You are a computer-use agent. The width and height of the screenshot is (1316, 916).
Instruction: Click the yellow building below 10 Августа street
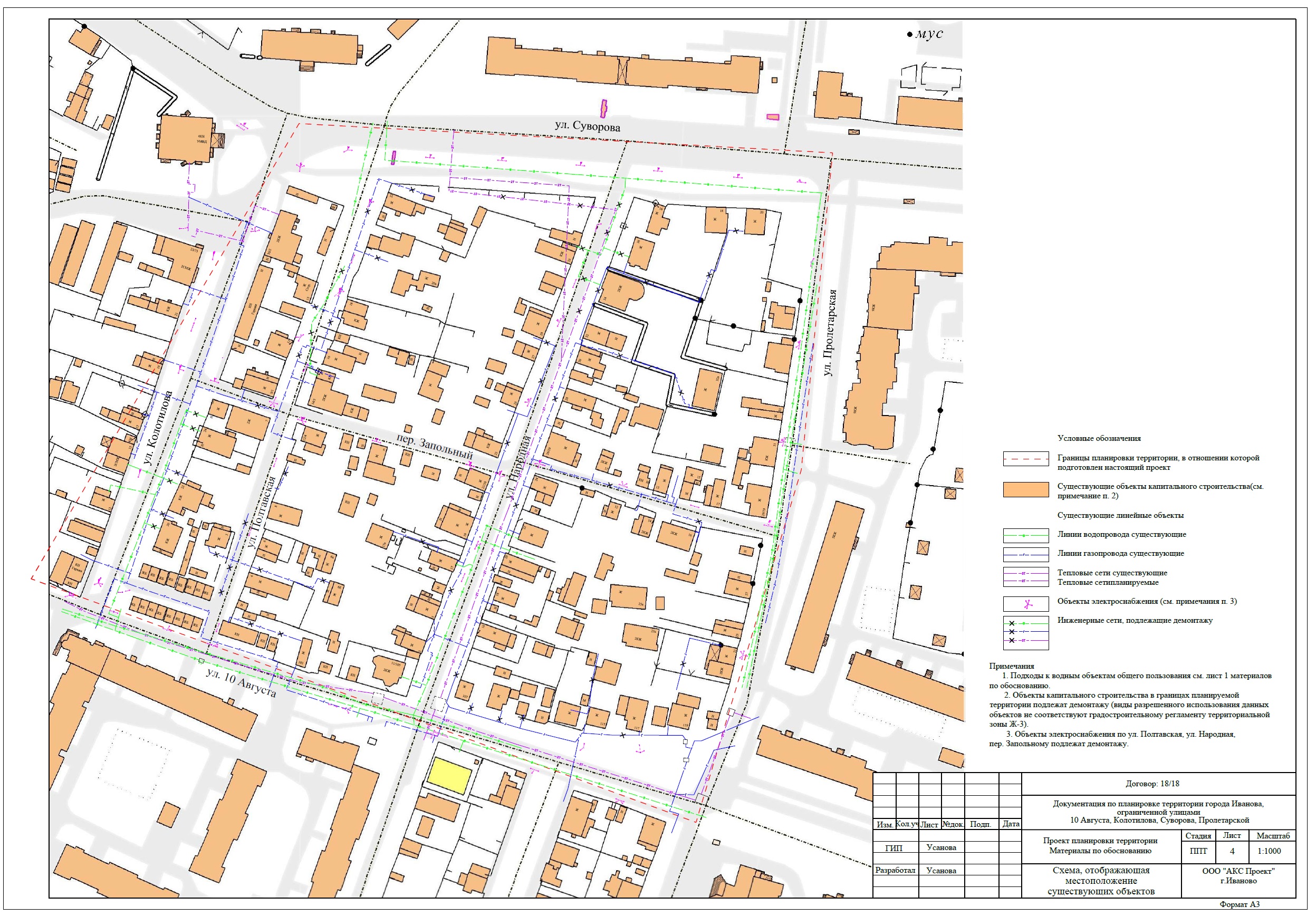(450, 775)
